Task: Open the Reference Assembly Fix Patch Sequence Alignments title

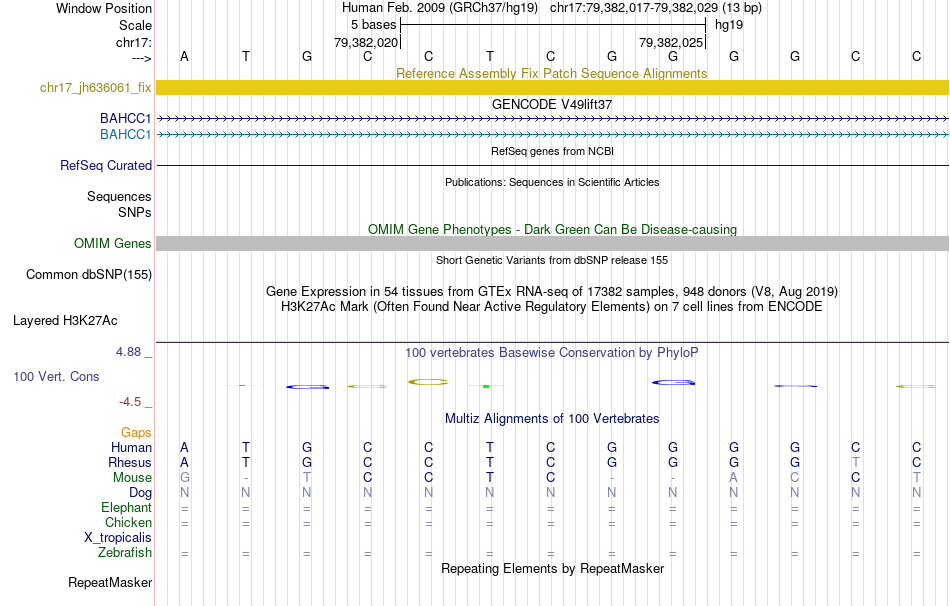Action: [551, 73]
